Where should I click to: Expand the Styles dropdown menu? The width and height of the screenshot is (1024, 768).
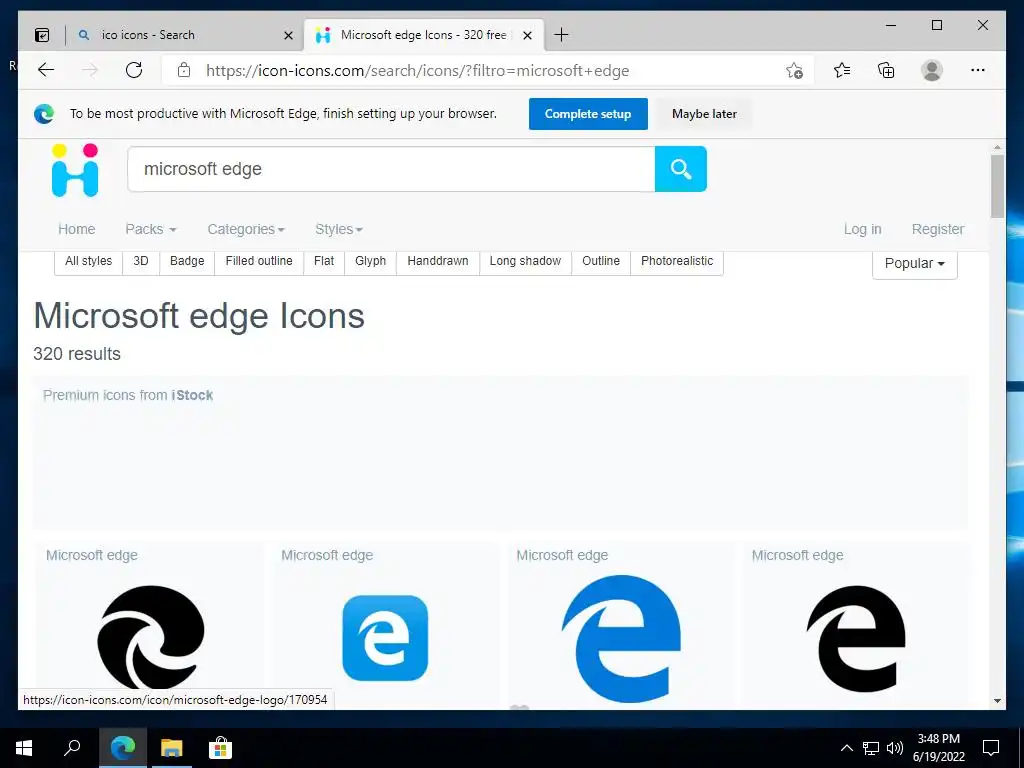point(339,229)
